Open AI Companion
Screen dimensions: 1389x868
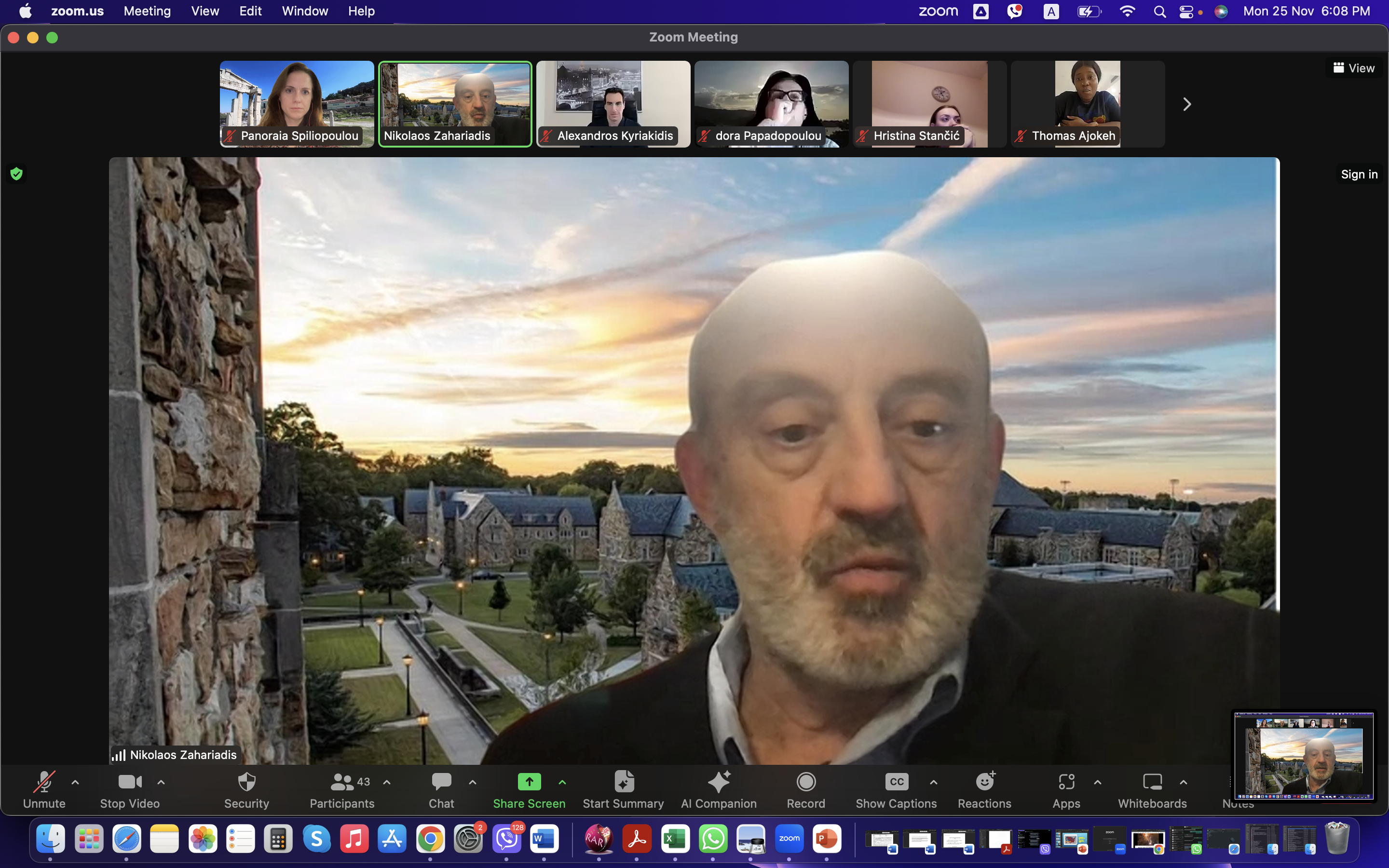pos(719,790)
